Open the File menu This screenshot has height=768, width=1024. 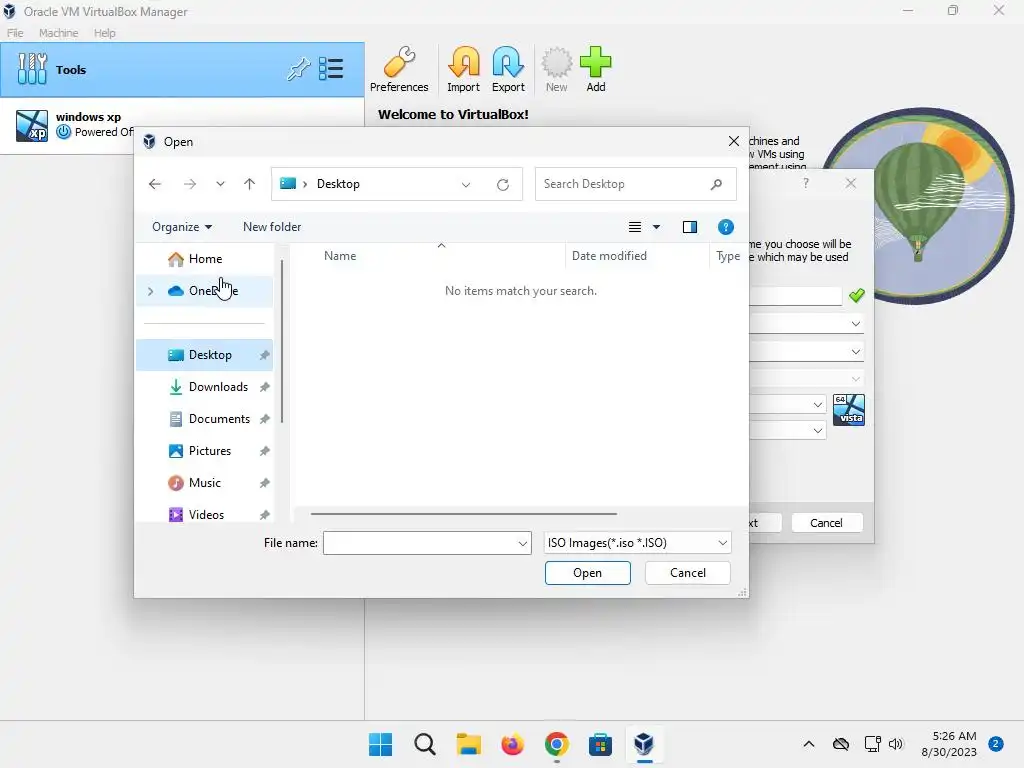pyautogui.click(x=15, y=33)
